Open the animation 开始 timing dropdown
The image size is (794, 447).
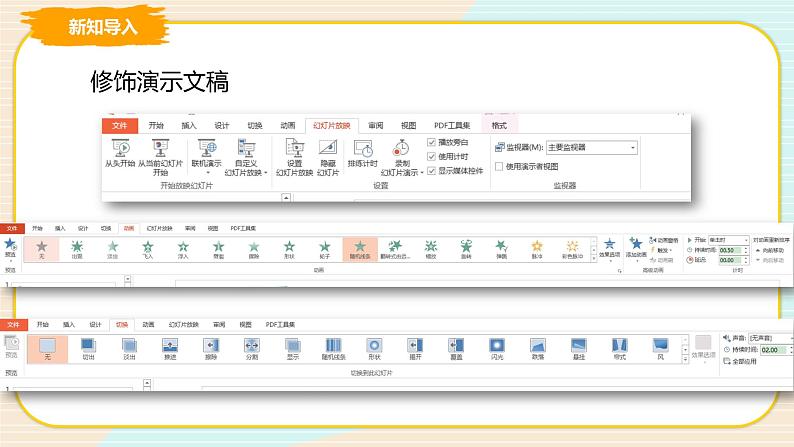tap(728, 239)
